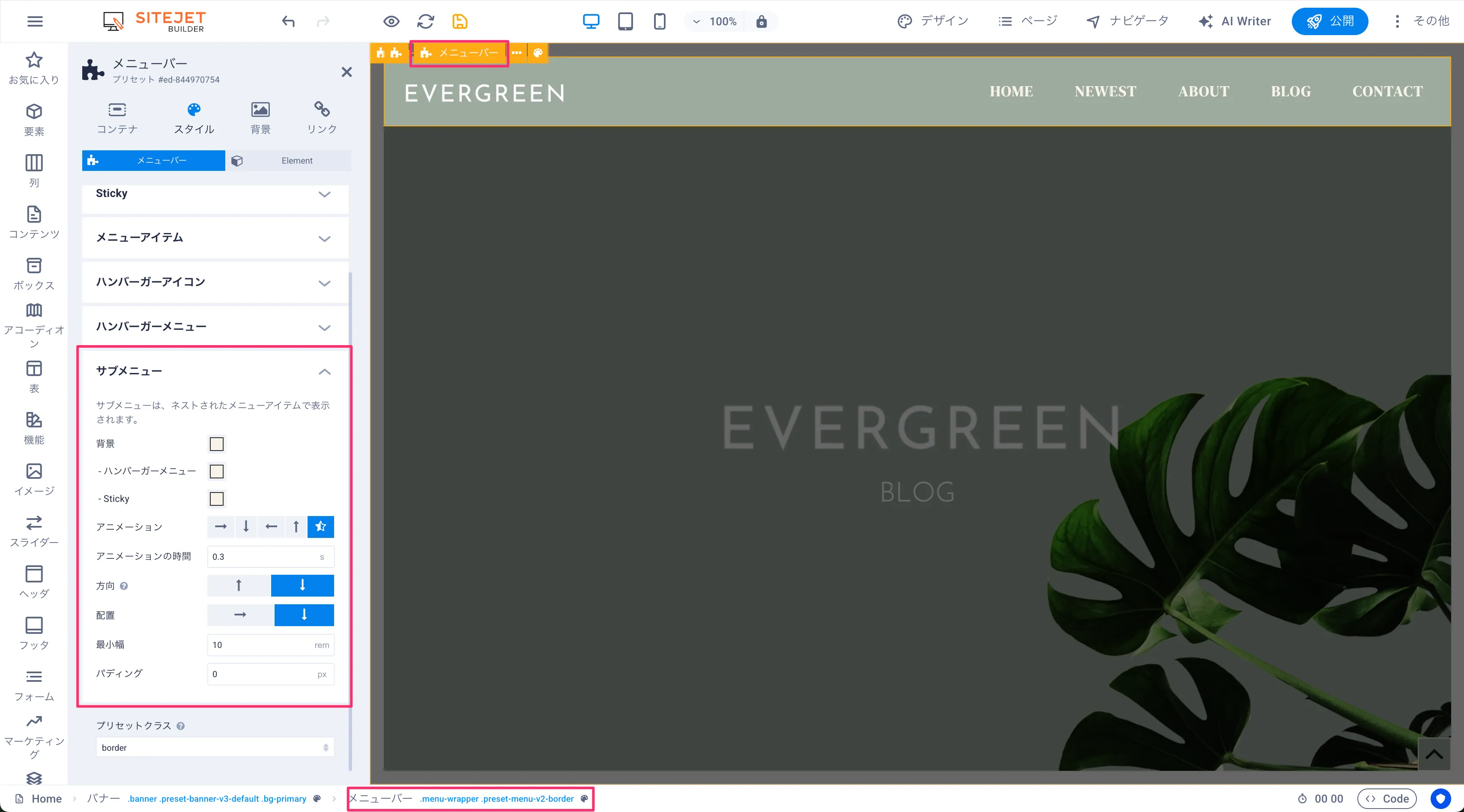
Task: Set 方向 direction to up
Action: tap(239, 585)
